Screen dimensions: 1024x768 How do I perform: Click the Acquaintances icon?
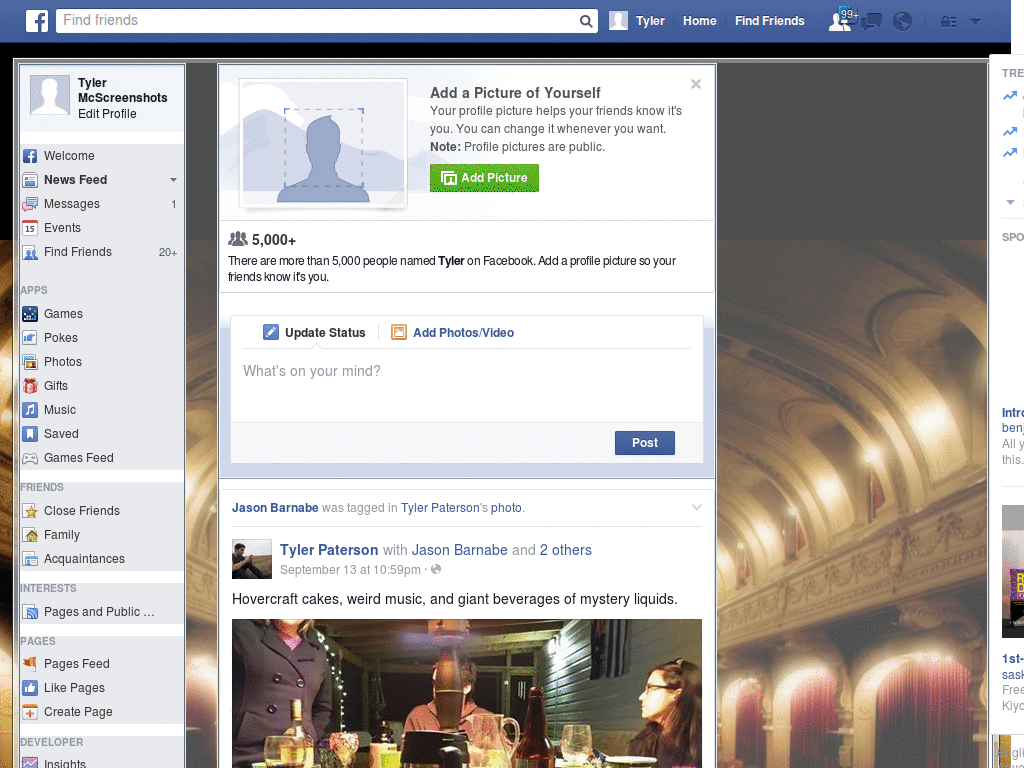pyautogui.click(x=30, y=559)
